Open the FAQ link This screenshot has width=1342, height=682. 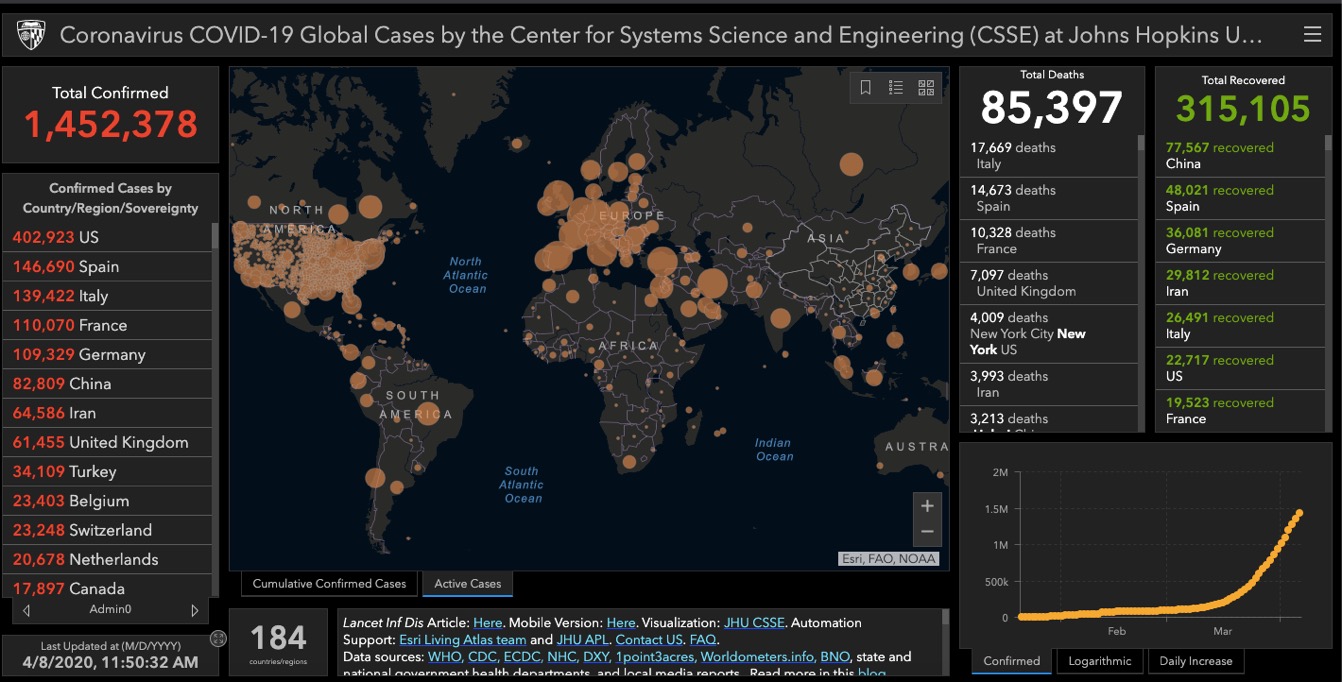pyautogui.click(x=703, y=640)
